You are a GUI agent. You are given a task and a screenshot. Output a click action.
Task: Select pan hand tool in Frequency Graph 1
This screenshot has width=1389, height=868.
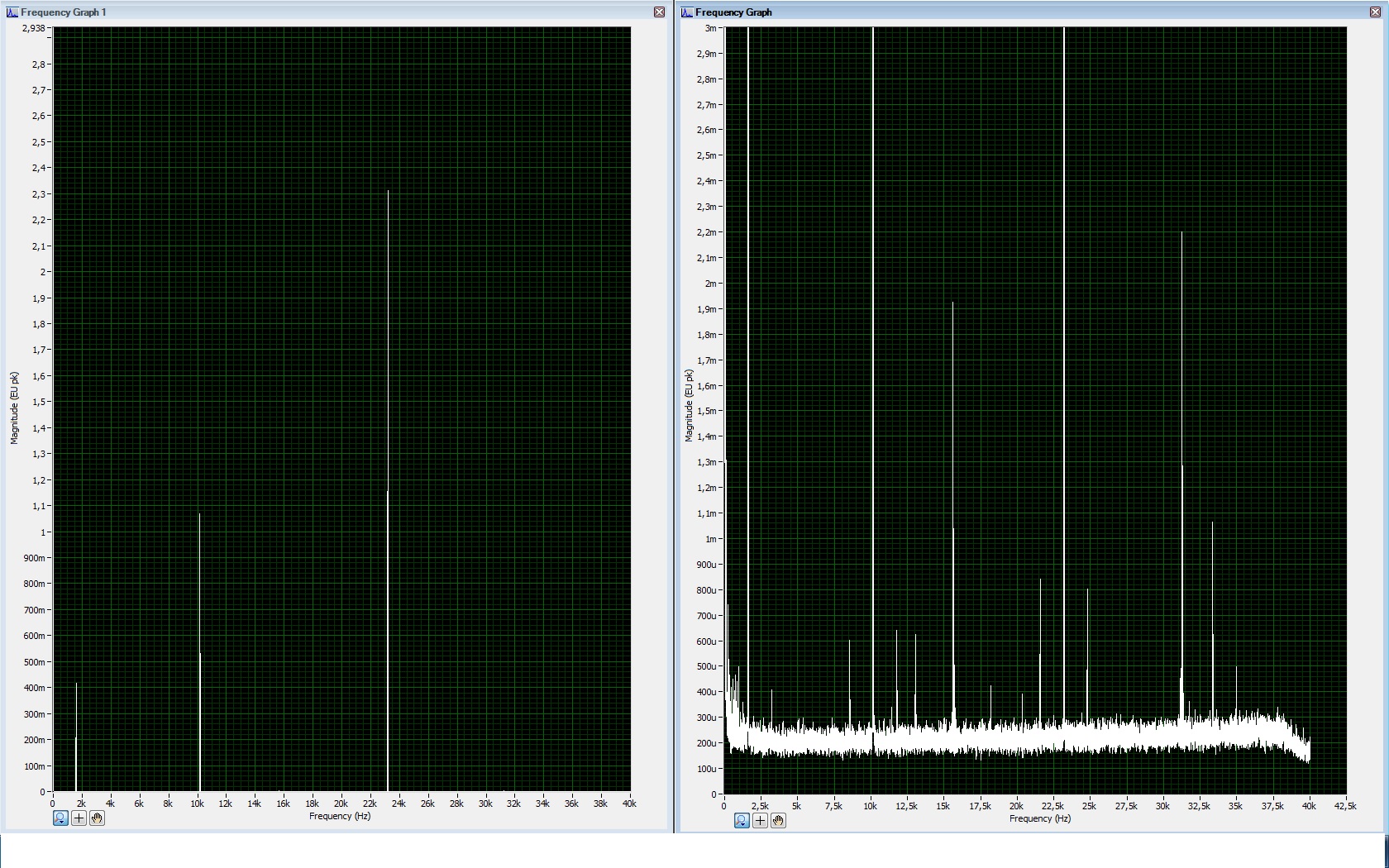[x=97, y=818]
